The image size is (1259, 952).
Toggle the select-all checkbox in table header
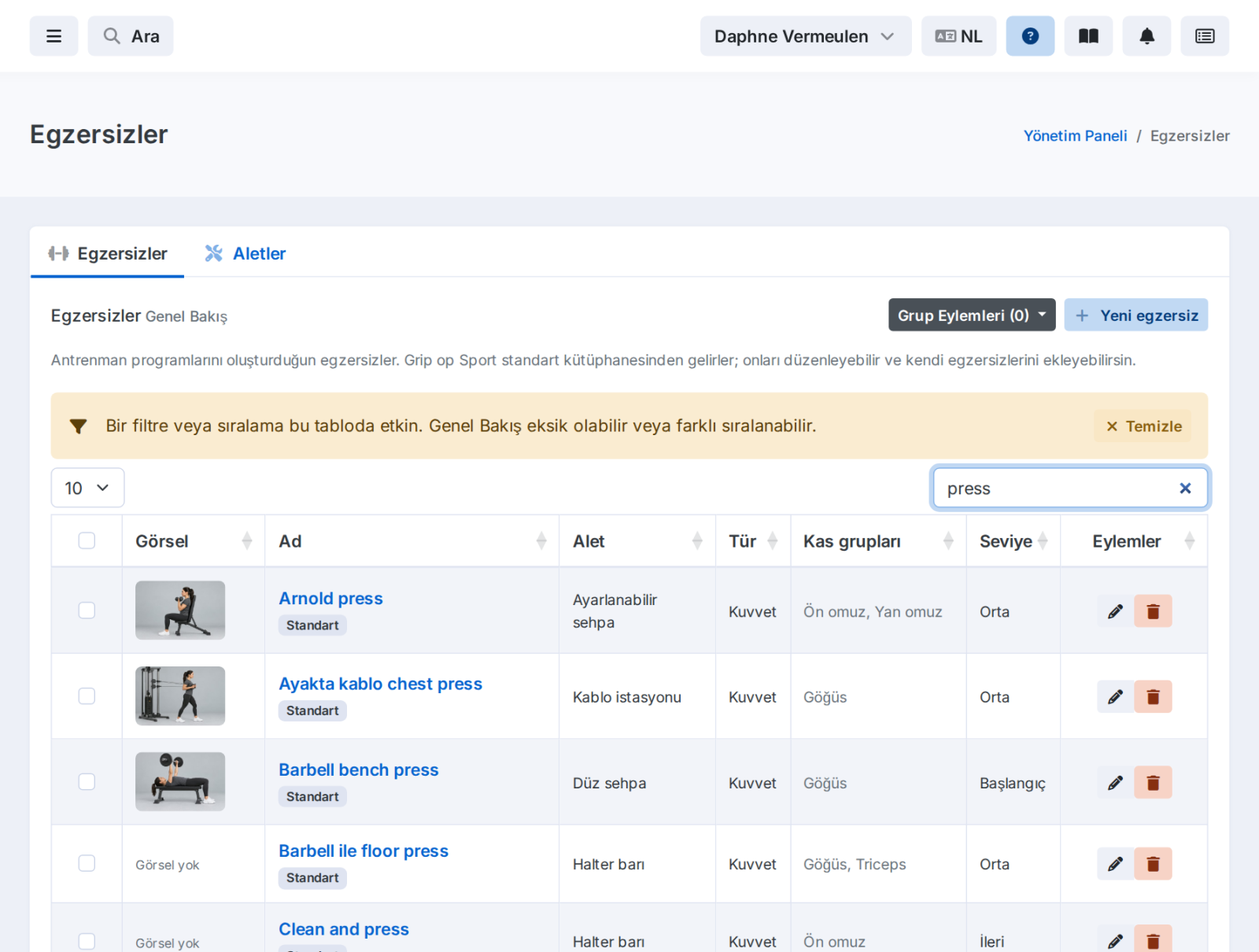[87, 541]
